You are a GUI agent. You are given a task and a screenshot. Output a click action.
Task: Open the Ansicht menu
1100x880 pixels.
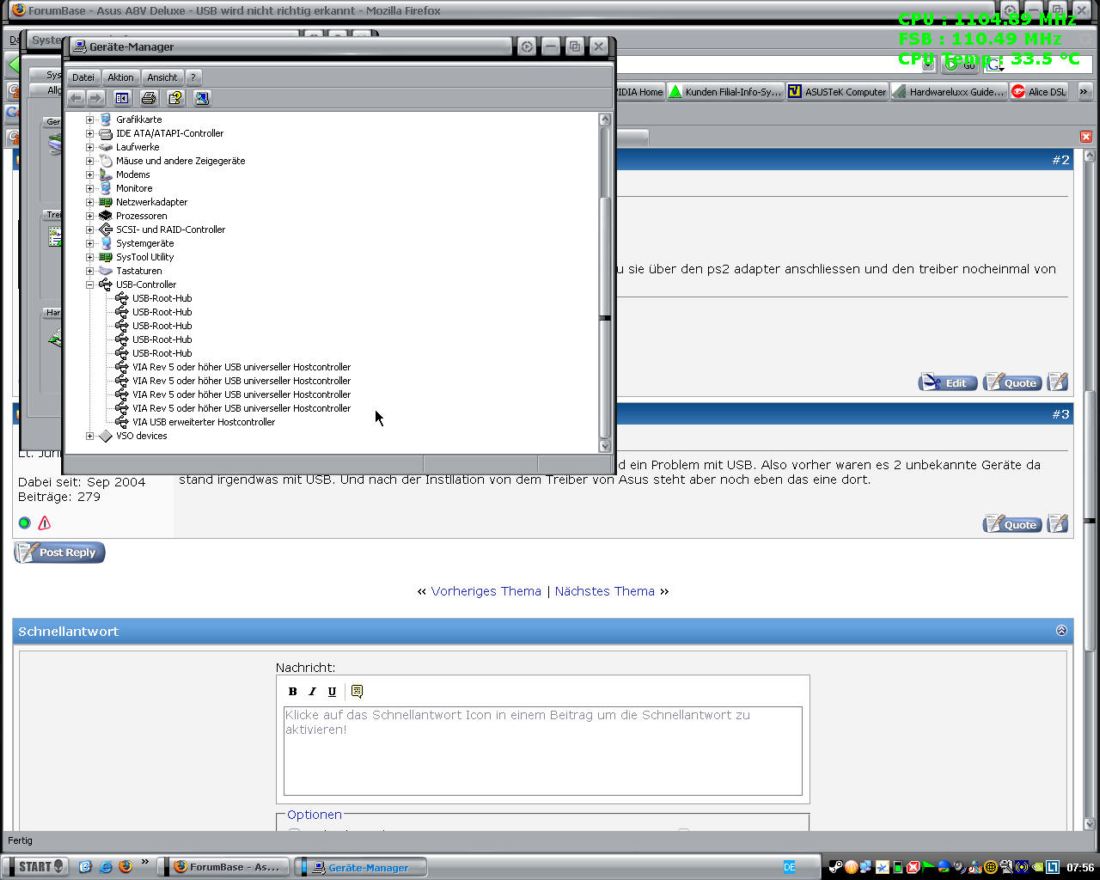click(x=162, y=77)
